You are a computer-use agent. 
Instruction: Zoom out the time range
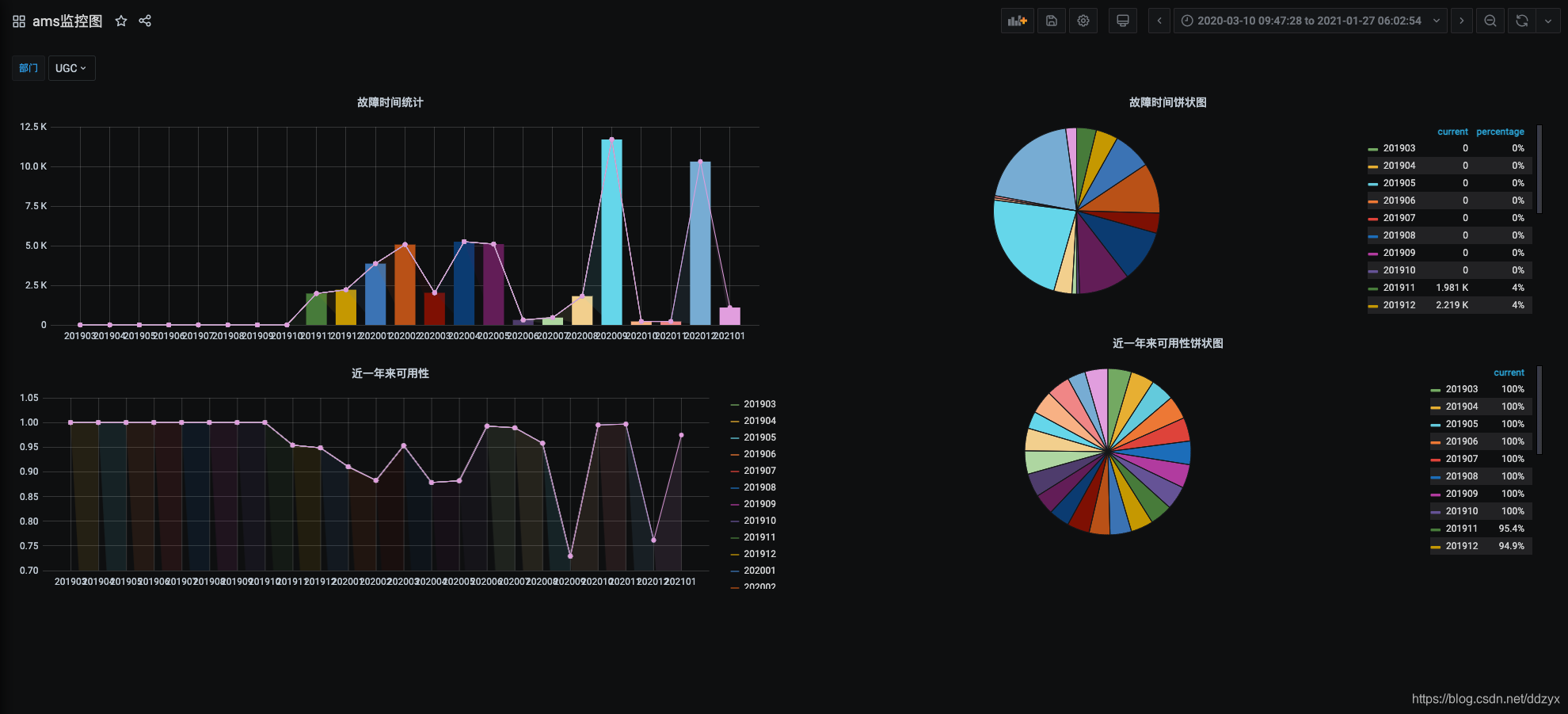coord(1490,21)
